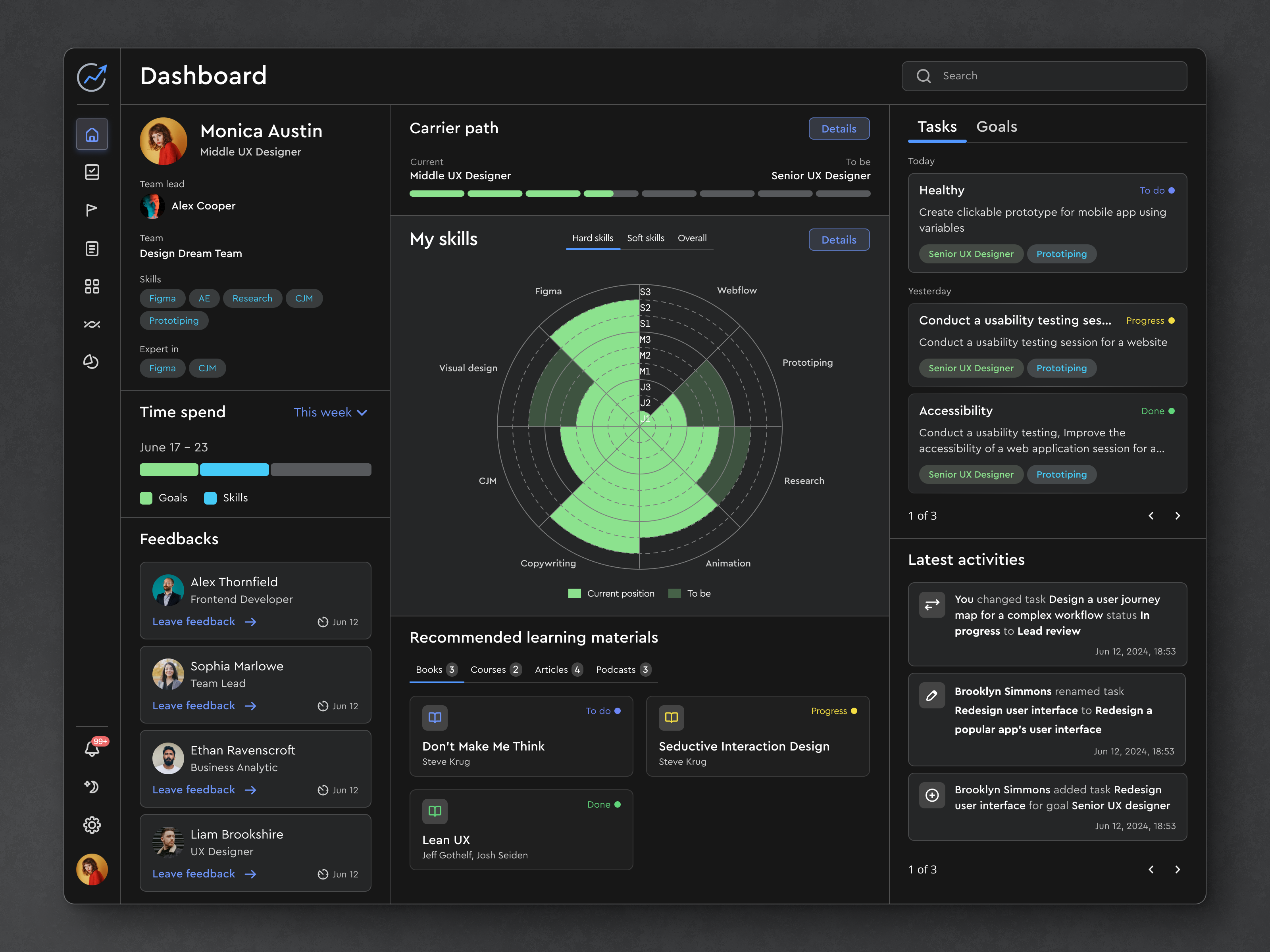Click the flag icon in the sidebar
Viewport: 1270px width, 952px height.
[92, 210]
